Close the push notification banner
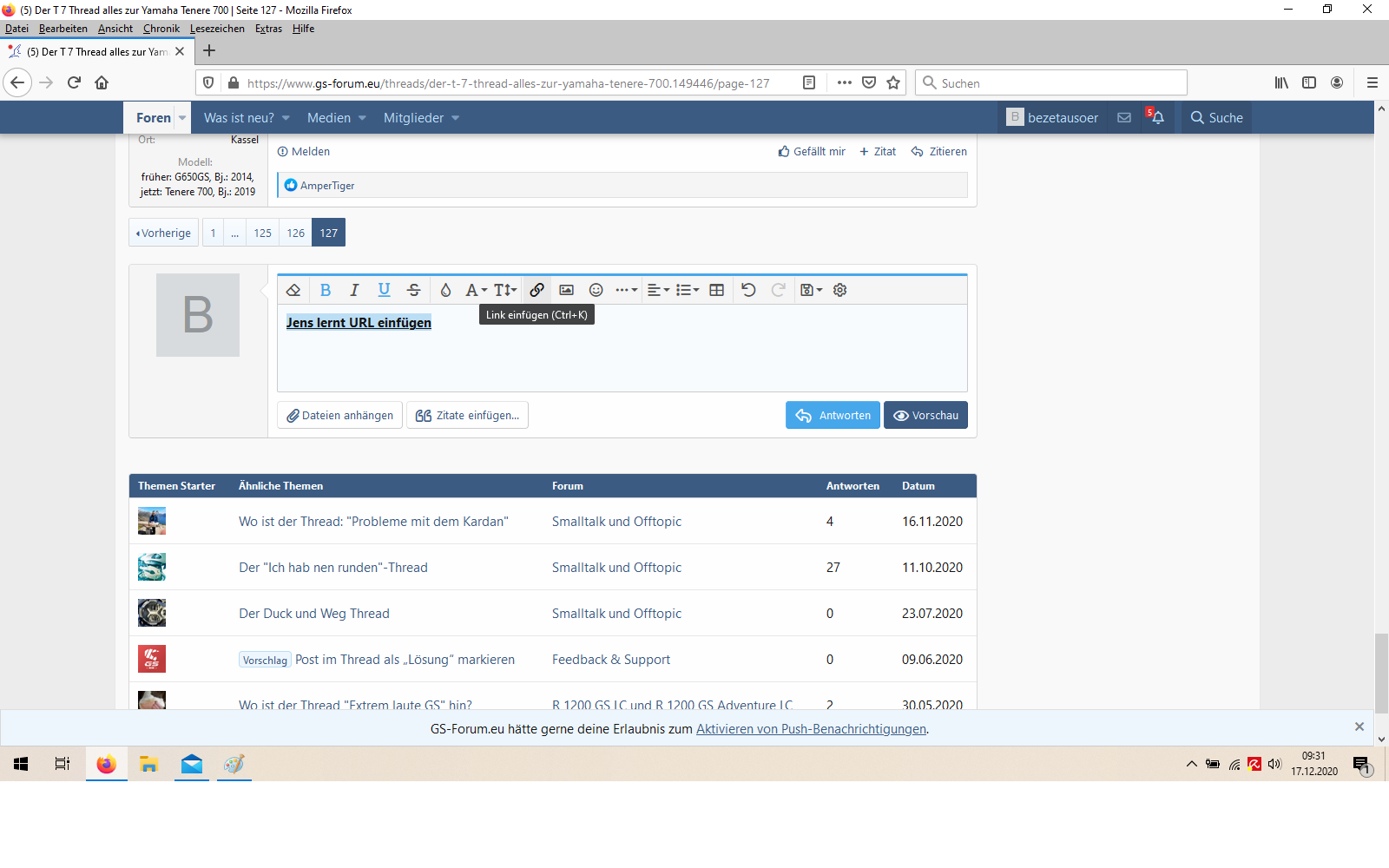This screenshot has width=1389, height=868. point(1359,727)
